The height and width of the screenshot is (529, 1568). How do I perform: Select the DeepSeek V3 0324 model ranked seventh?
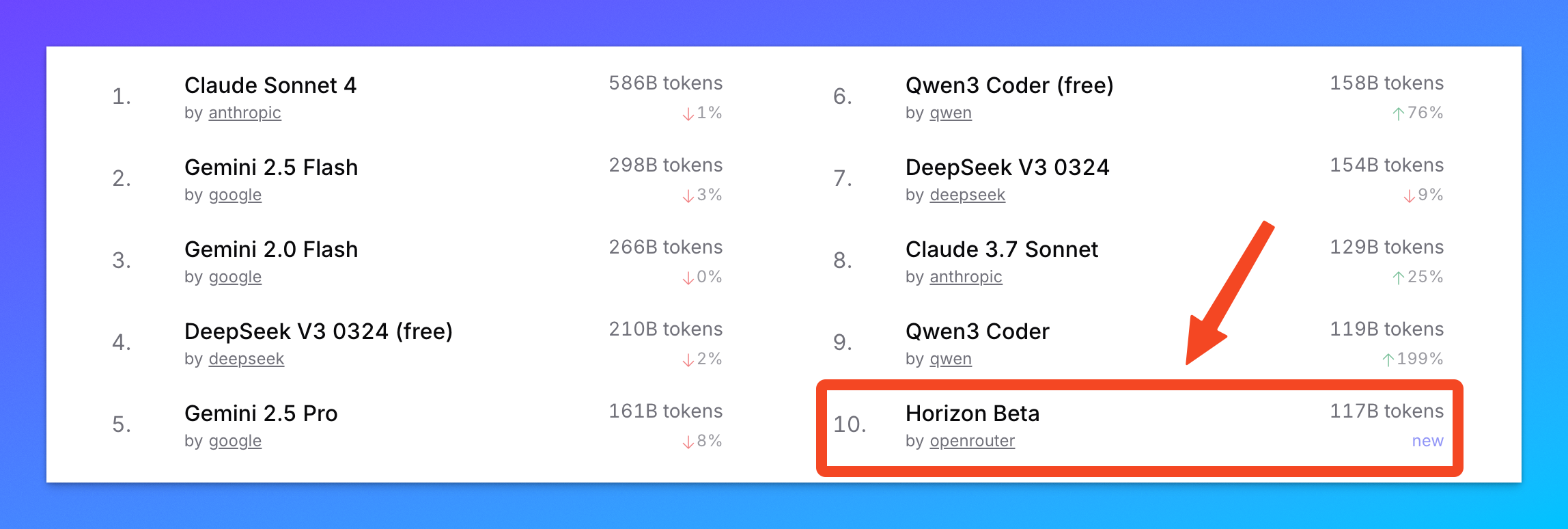[1007, 167]
